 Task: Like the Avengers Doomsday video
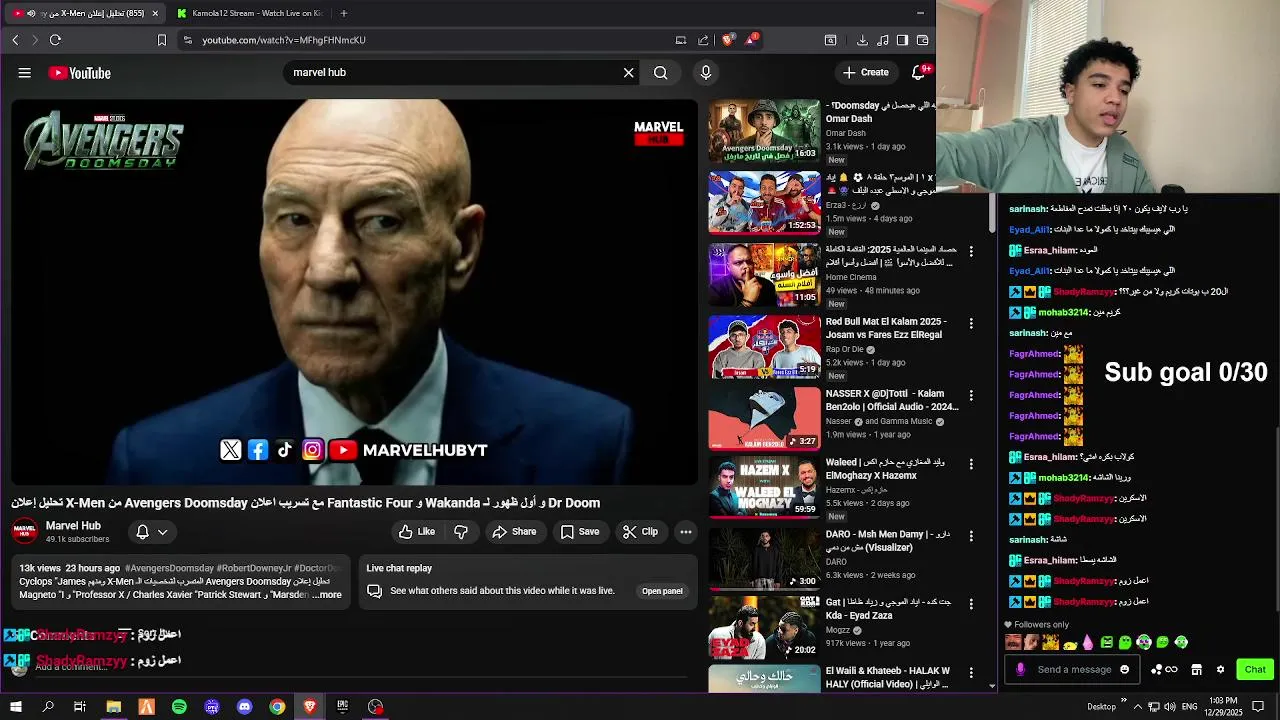(x=417, y=532)
